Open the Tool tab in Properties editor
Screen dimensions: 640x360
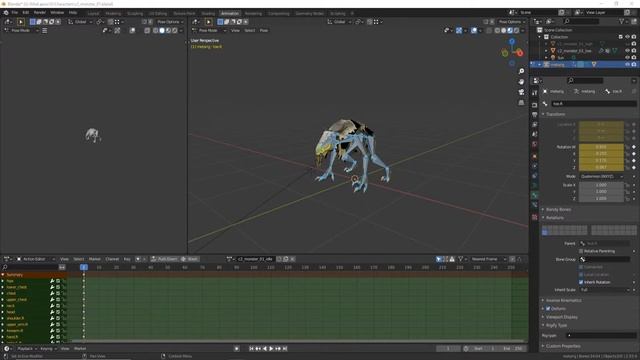pyautogui.click(x=535, y=93)
